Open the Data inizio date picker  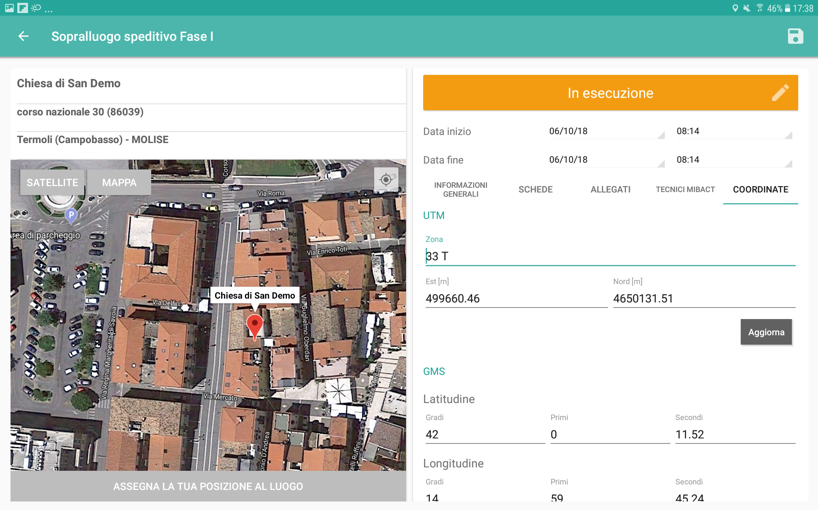pyautogui.click(x=604, y=131)
